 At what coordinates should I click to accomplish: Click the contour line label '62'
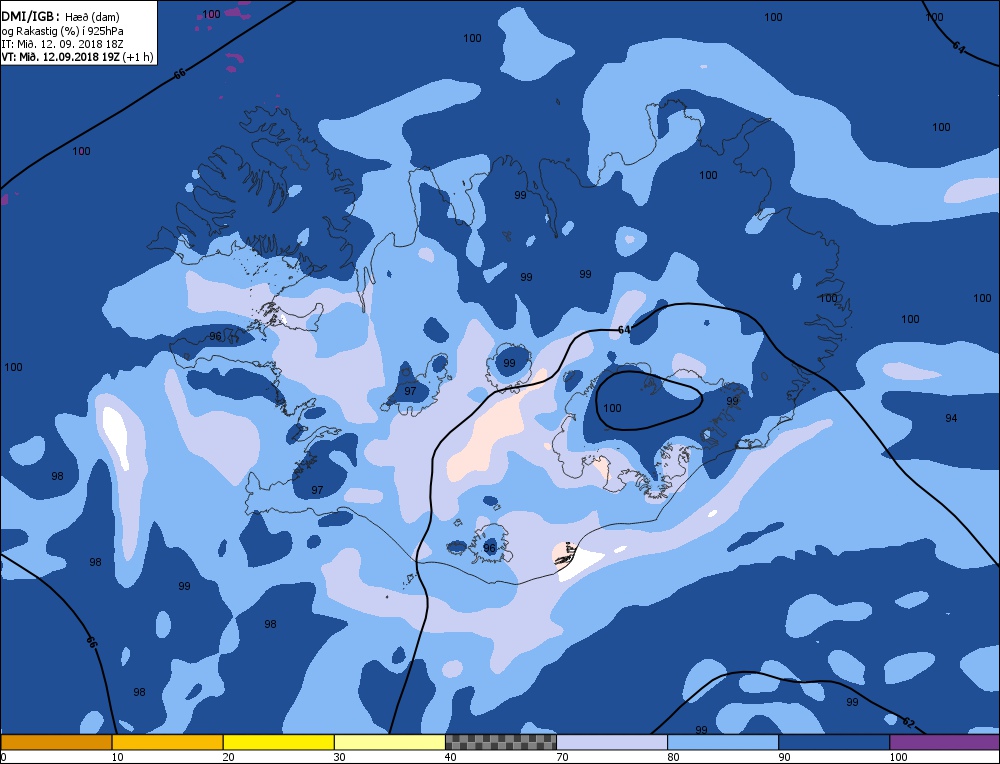pos(908,723)
